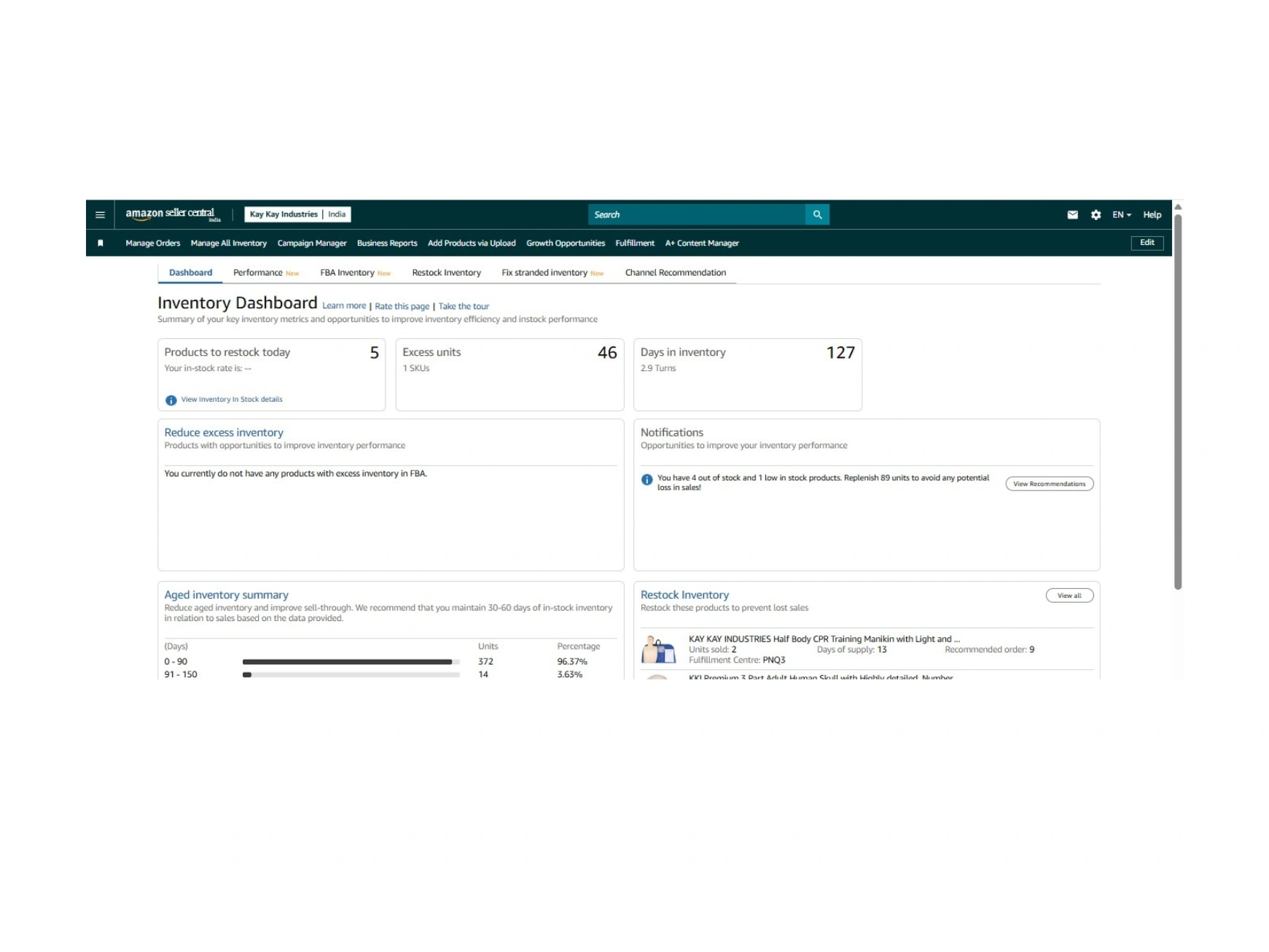Open the Reduce excess inventory heading link

(224, 432)
